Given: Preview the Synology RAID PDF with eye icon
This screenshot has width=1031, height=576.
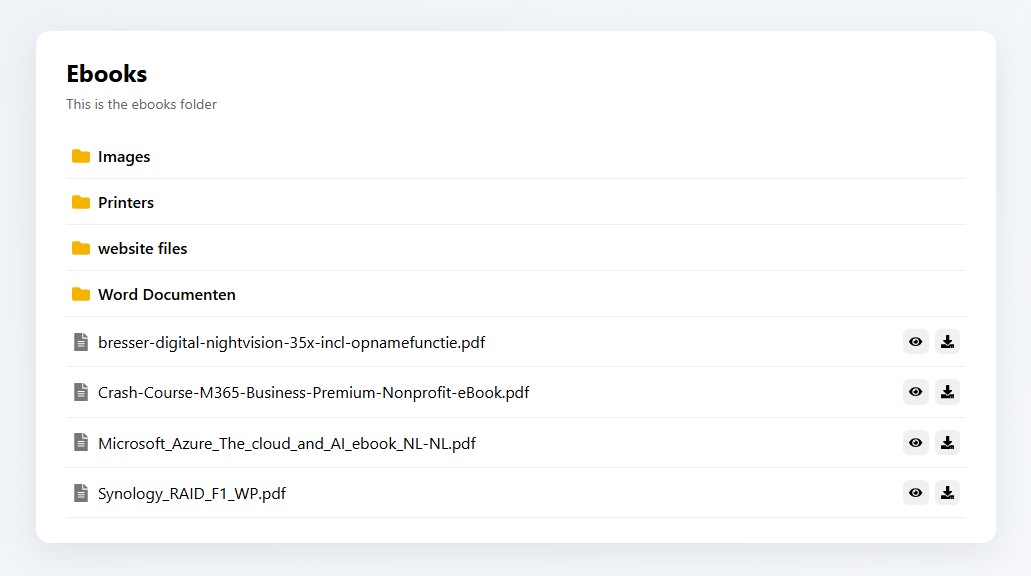Looking at the screenshot, I should tap(915, 492).
